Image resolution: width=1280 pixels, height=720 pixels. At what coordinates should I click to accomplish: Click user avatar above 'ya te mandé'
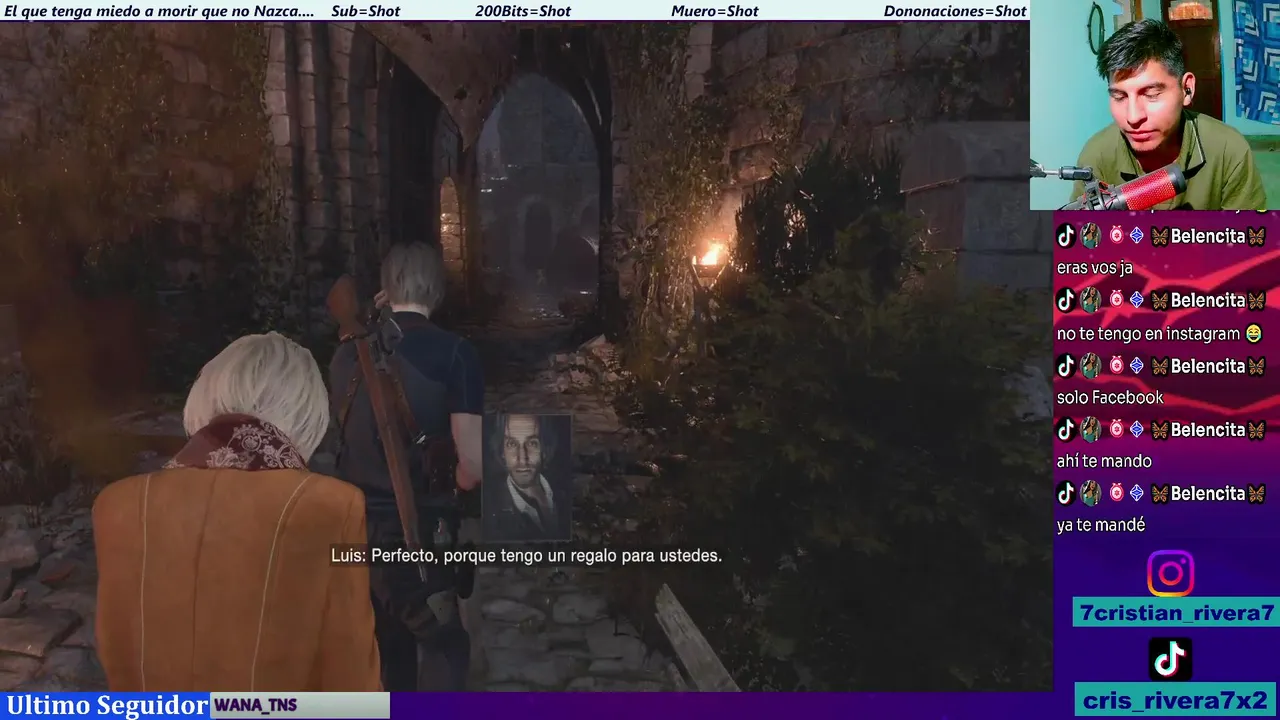[x=1090, y=493]
